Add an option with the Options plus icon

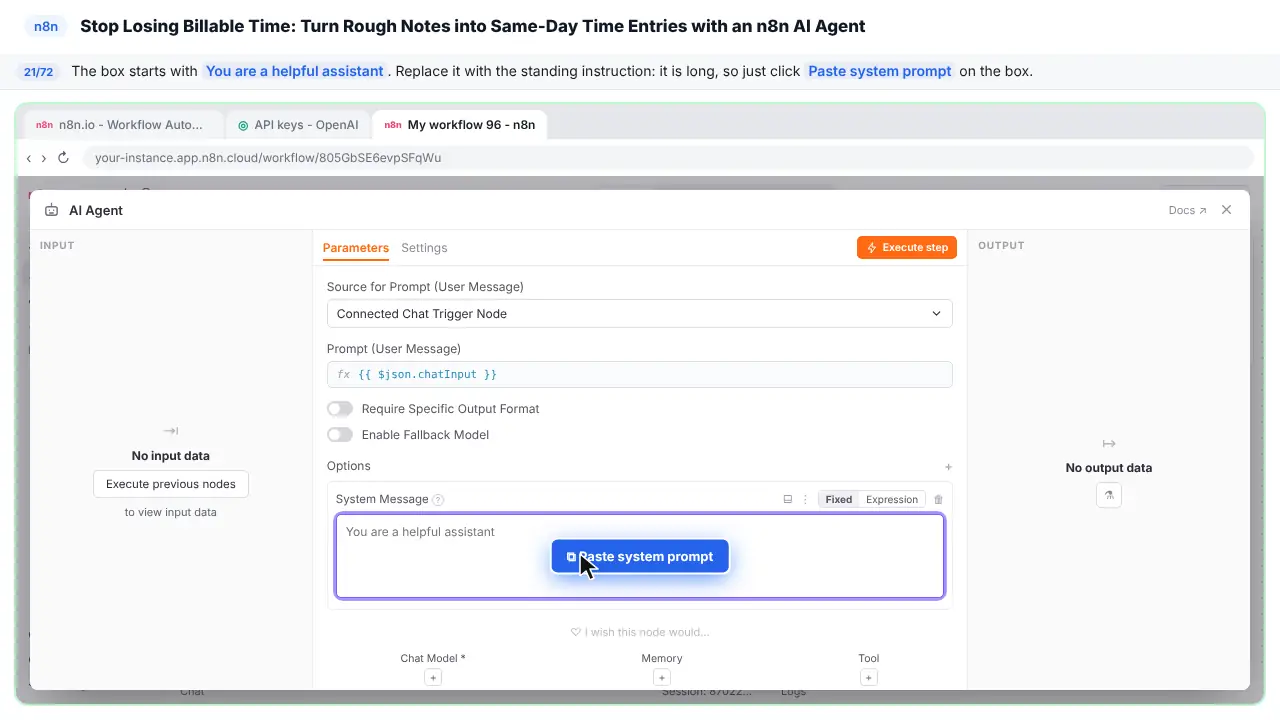pos(948,466)
